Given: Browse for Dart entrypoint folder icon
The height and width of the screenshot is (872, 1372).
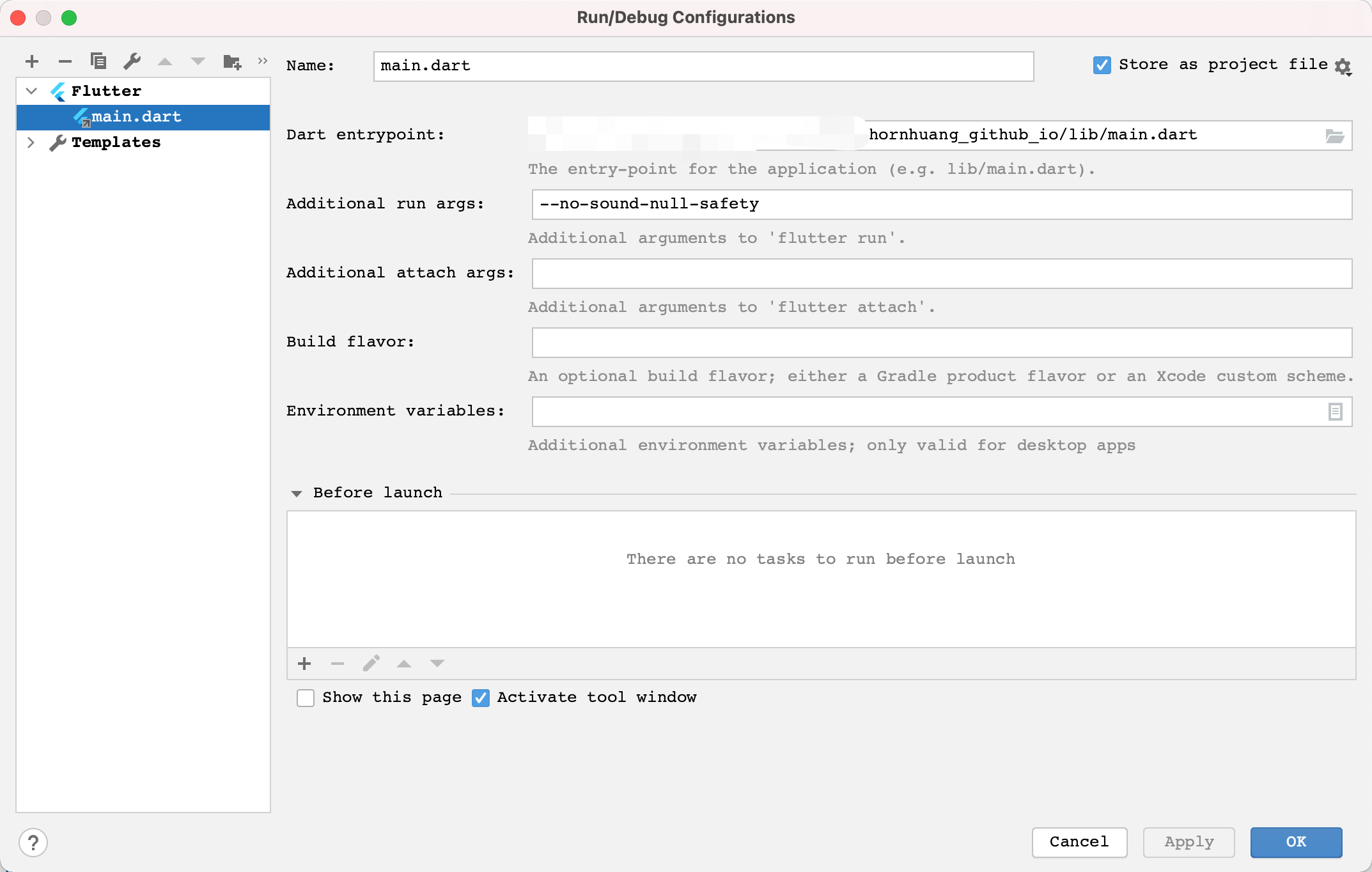Looking at the screenshot, I should point(1334,136).
